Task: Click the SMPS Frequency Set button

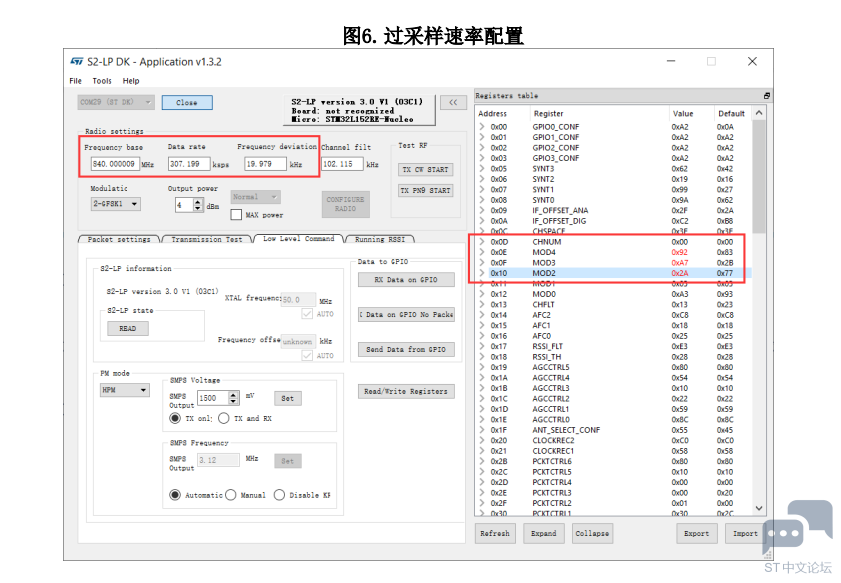Action: [x=287, y=461]
